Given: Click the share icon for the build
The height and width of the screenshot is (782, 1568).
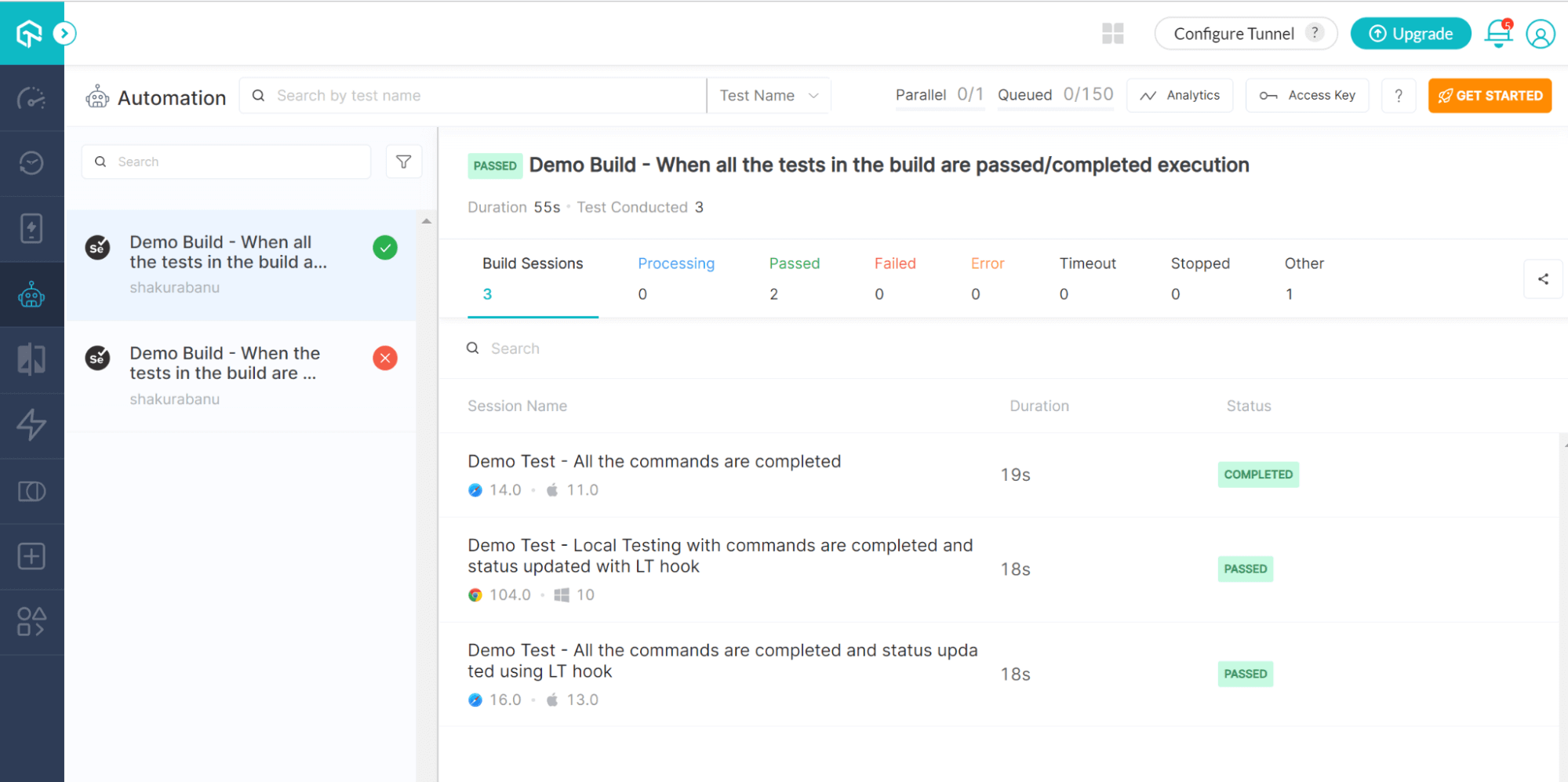Looking at the screenshot, I should [1543, 279].
